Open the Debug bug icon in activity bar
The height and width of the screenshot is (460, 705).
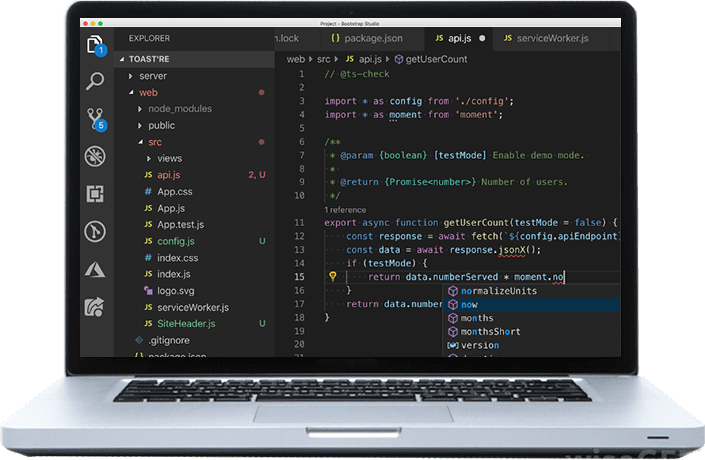[x=95, y=156]
